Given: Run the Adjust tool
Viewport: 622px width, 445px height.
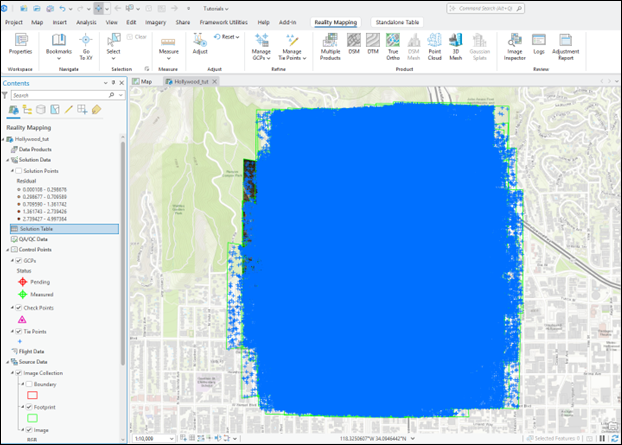Looking at the screenshot, I should tap(200, 44).
